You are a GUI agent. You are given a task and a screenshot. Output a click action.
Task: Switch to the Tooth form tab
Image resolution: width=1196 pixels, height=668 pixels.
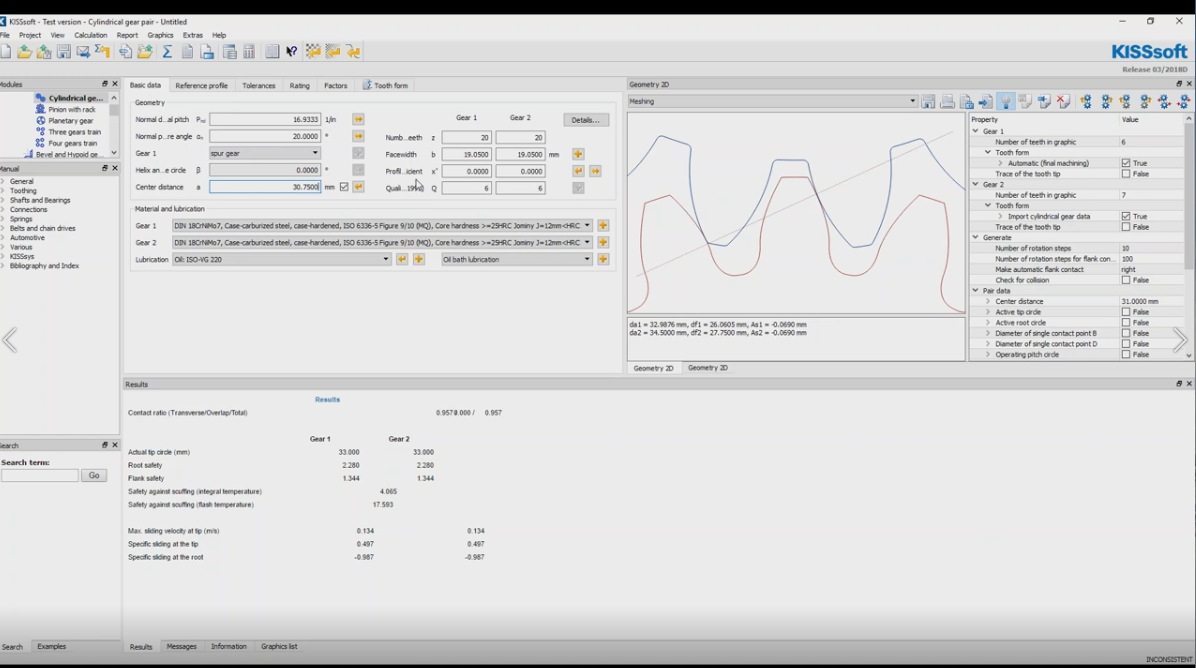tap(386, 85)
